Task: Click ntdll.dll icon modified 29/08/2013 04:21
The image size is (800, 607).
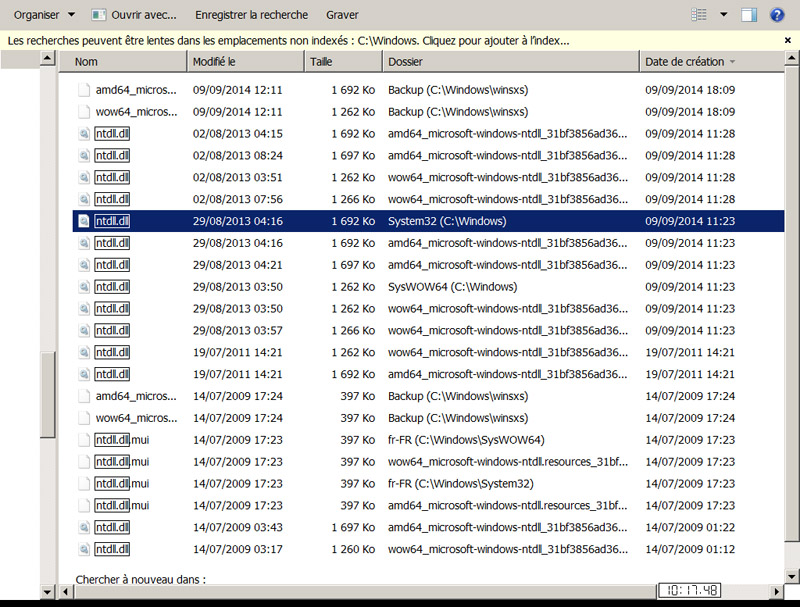Action: [84, 265]
